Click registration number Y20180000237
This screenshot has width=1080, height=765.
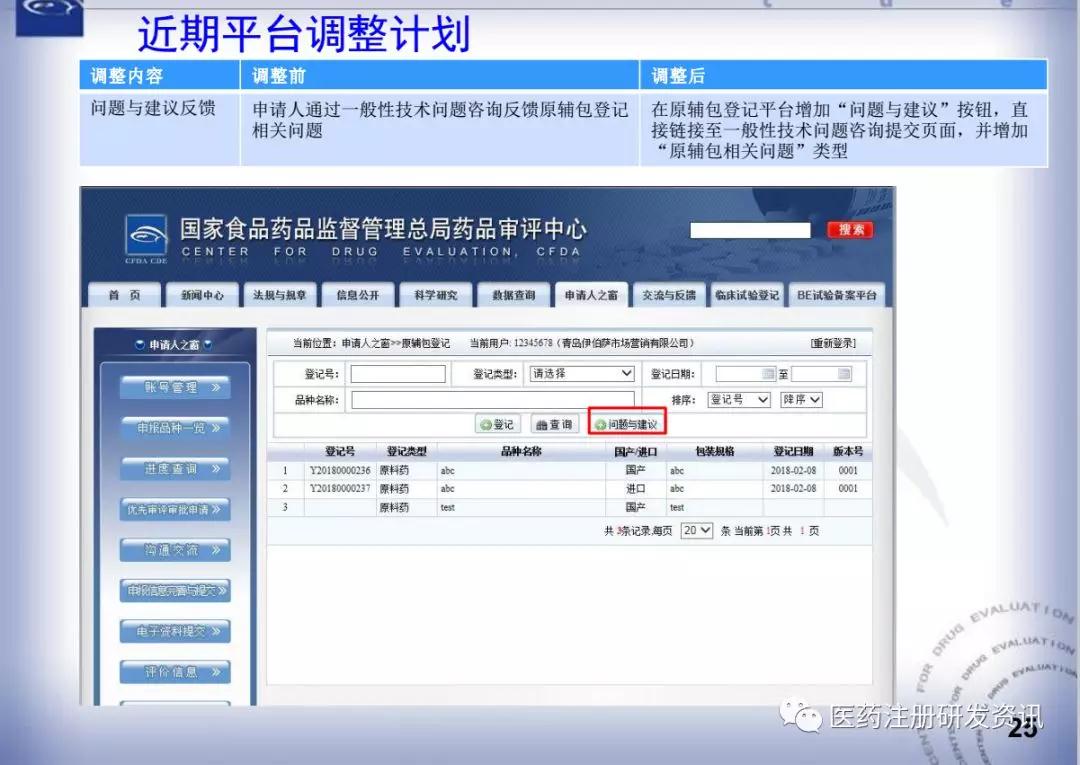pyautogui.click(x=340, y=488)
